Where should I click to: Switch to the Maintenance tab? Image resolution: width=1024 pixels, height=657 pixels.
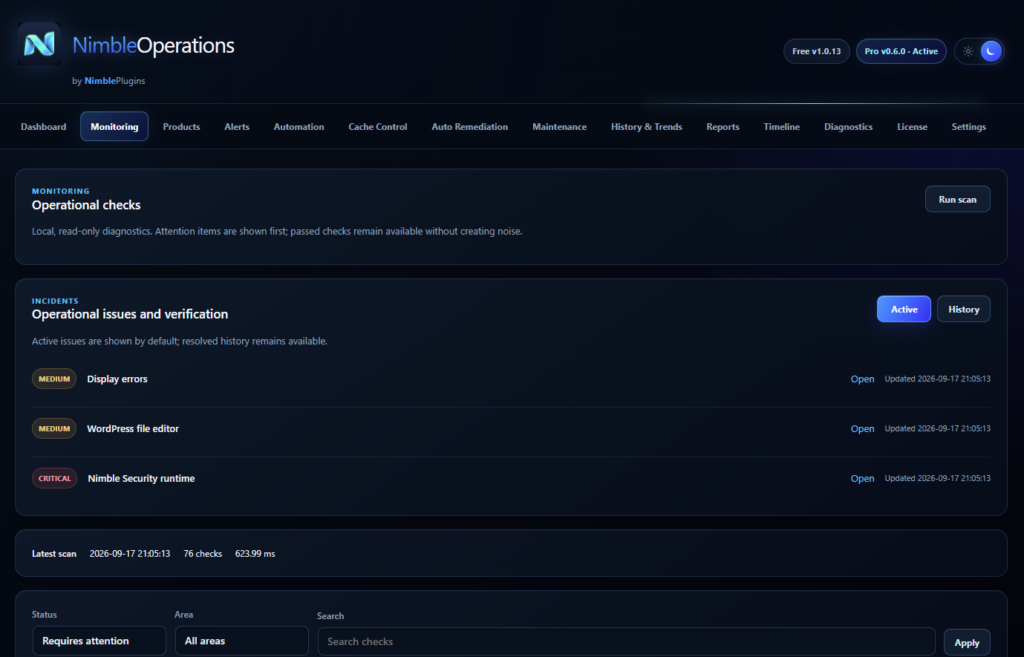[560, 127]
